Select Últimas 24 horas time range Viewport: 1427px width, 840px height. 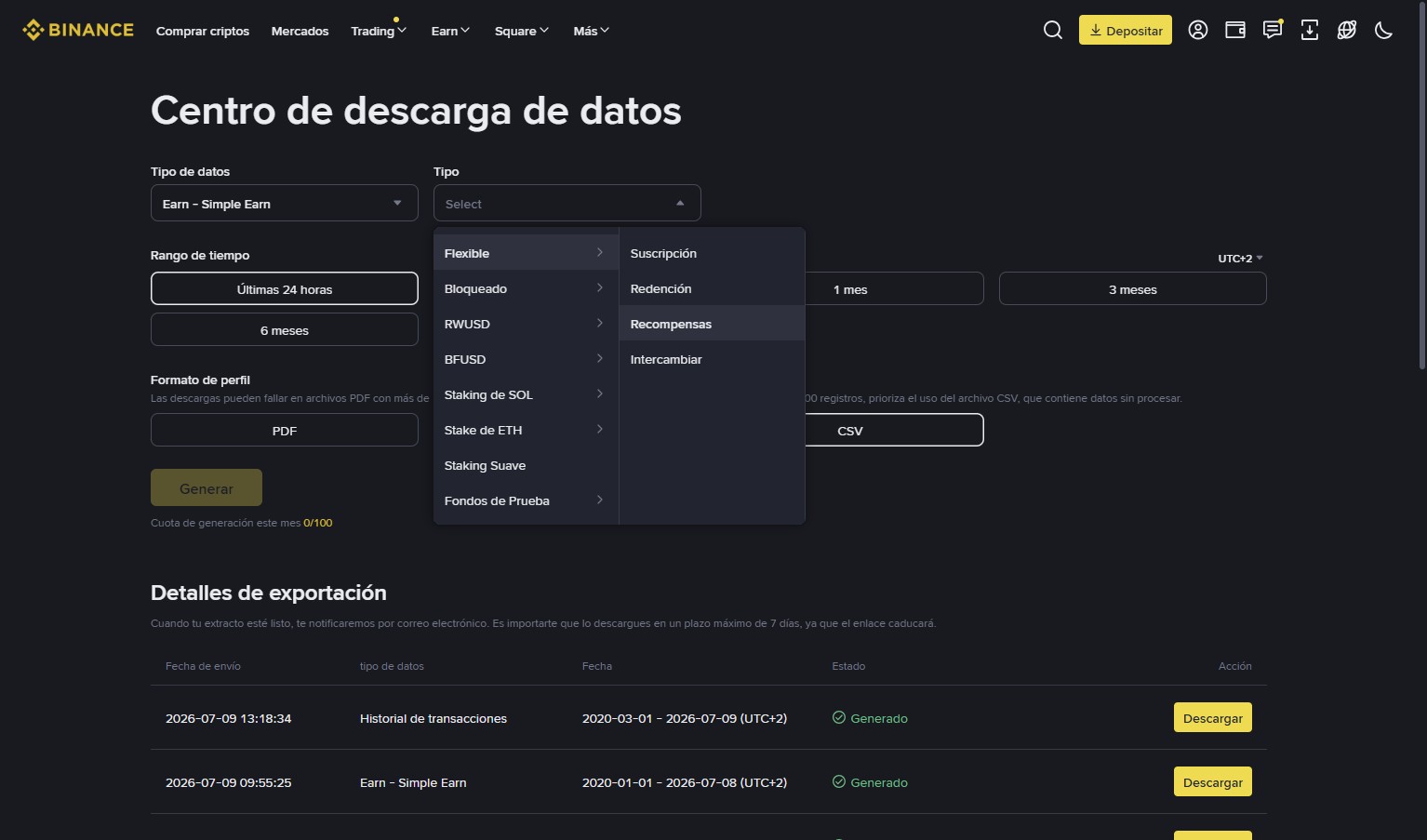tap(285, 288)
